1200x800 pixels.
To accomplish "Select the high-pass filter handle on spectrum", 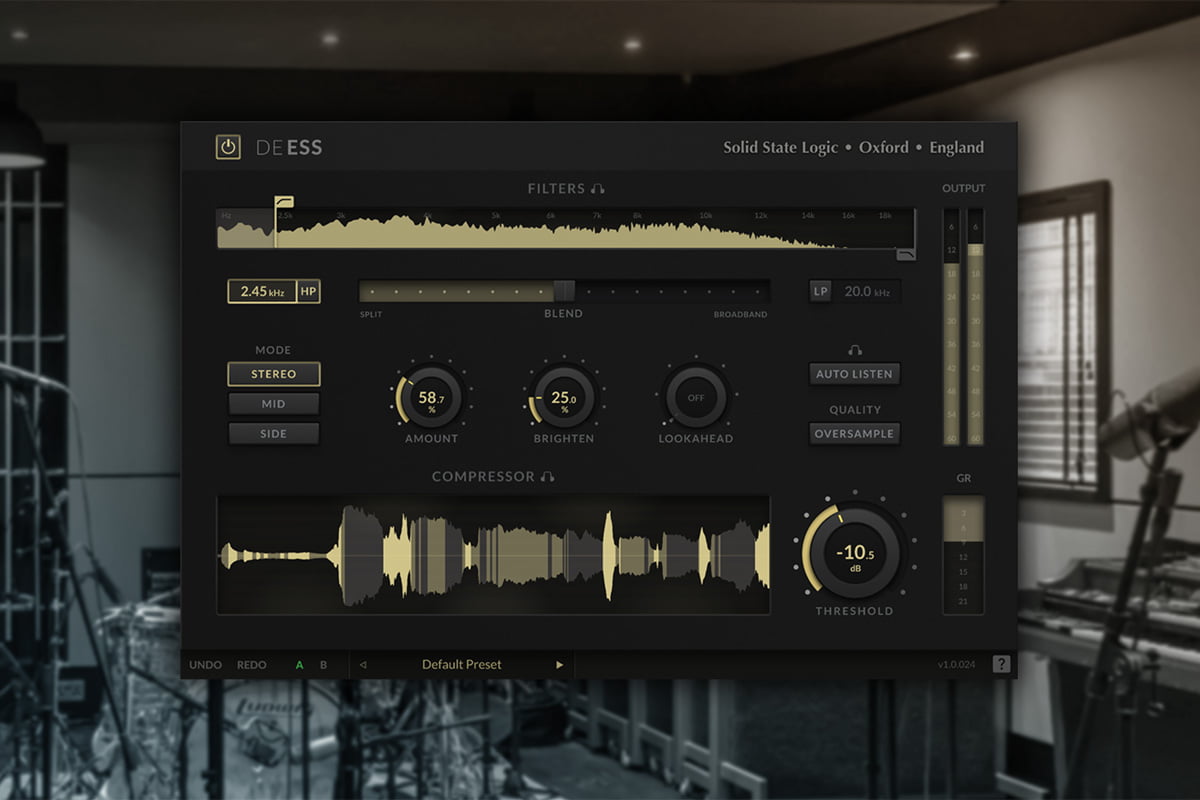I will coord(283,202).
